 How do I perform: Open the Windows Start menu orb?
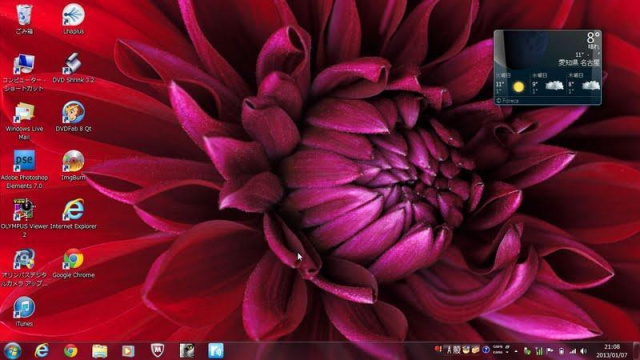12,351
